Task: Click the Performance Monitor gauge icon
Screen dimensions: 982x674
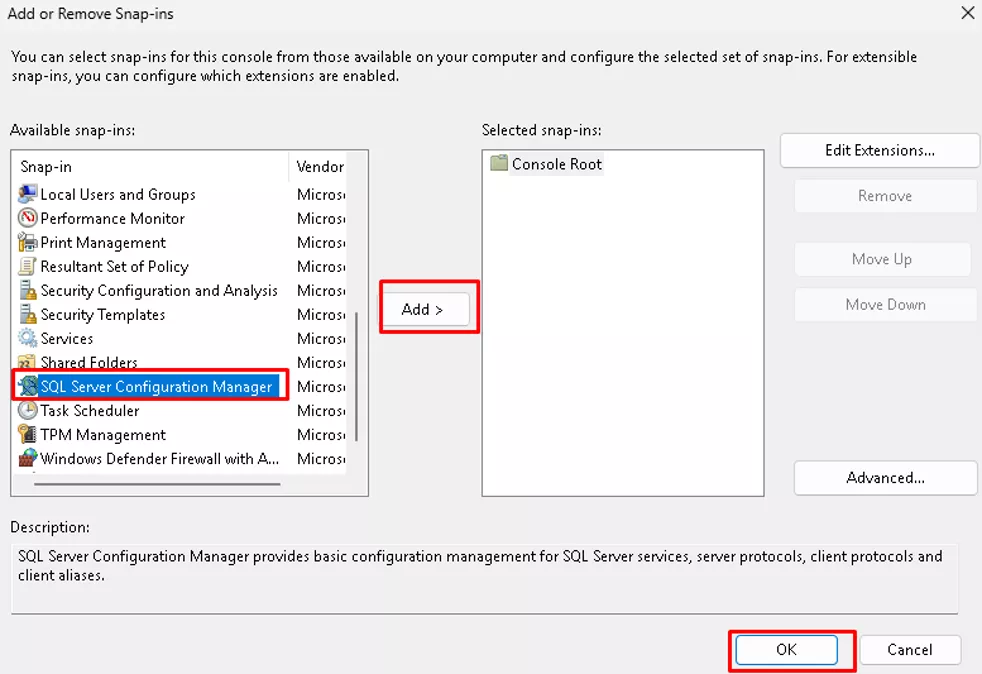Action: coord(28,218)
